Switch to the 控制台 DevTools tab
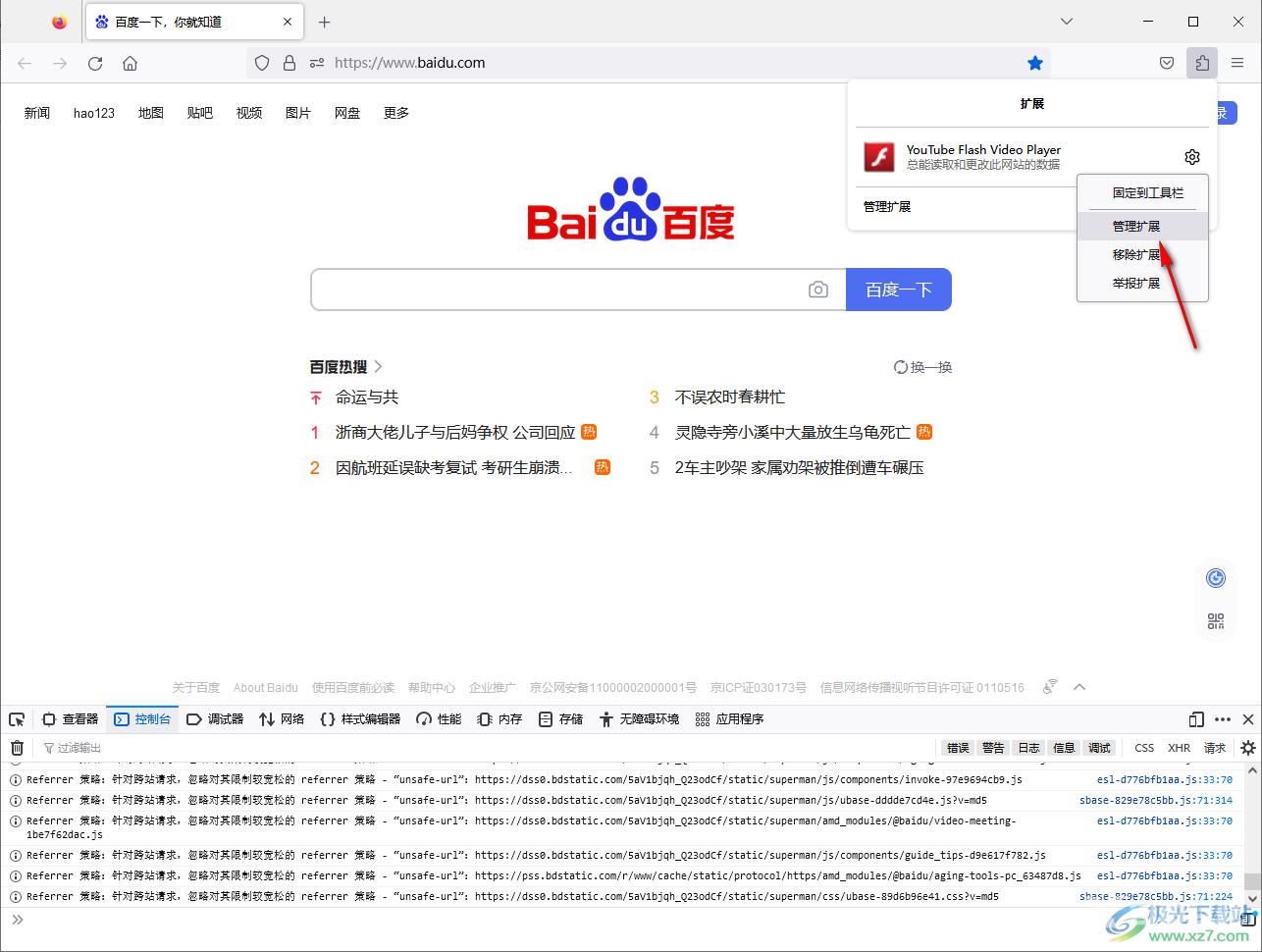 (x=142, y=719)
